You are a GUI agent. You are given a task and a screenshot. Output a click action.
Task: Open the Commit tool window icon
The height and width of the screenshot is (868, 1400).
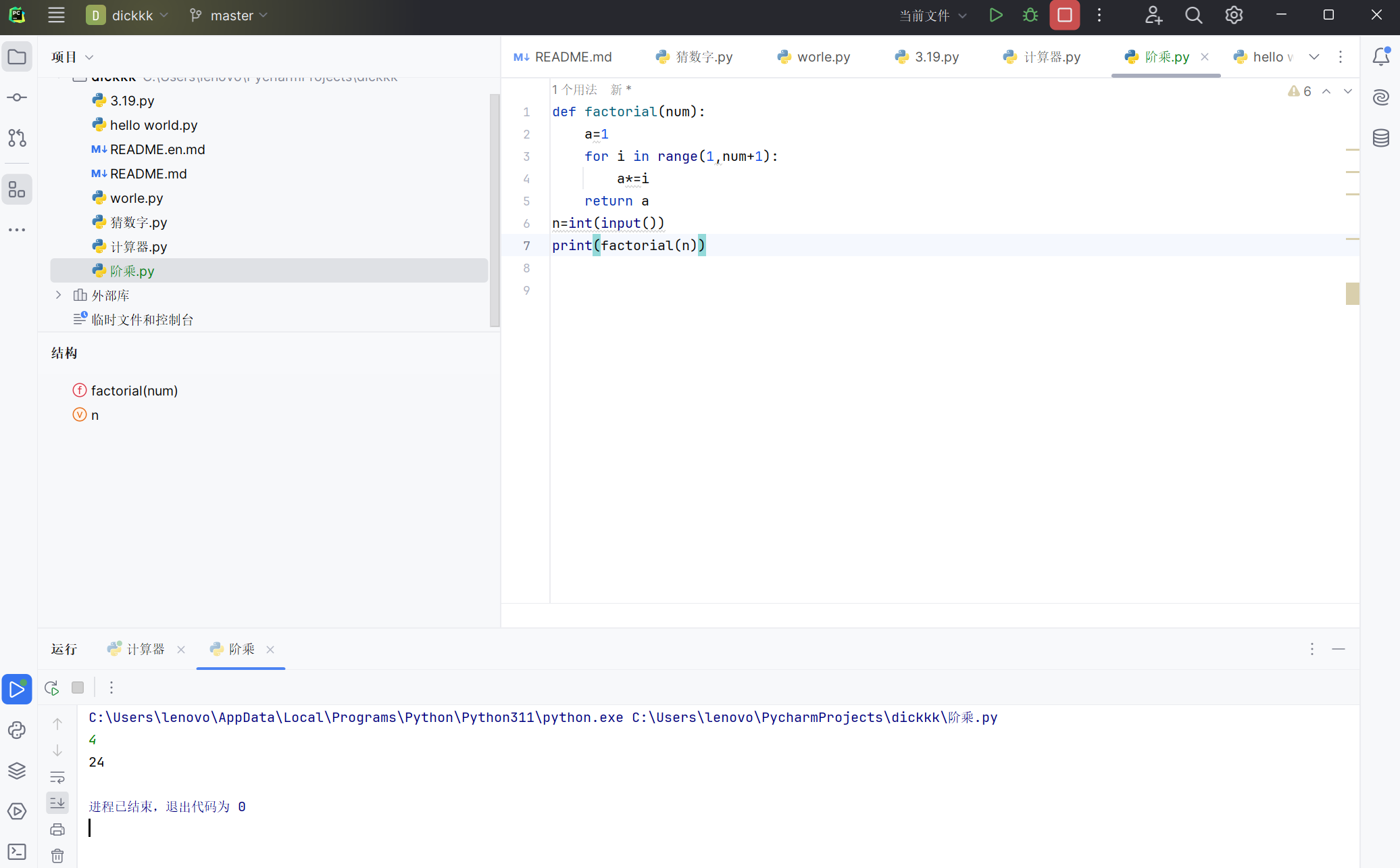tap(17, 97)
